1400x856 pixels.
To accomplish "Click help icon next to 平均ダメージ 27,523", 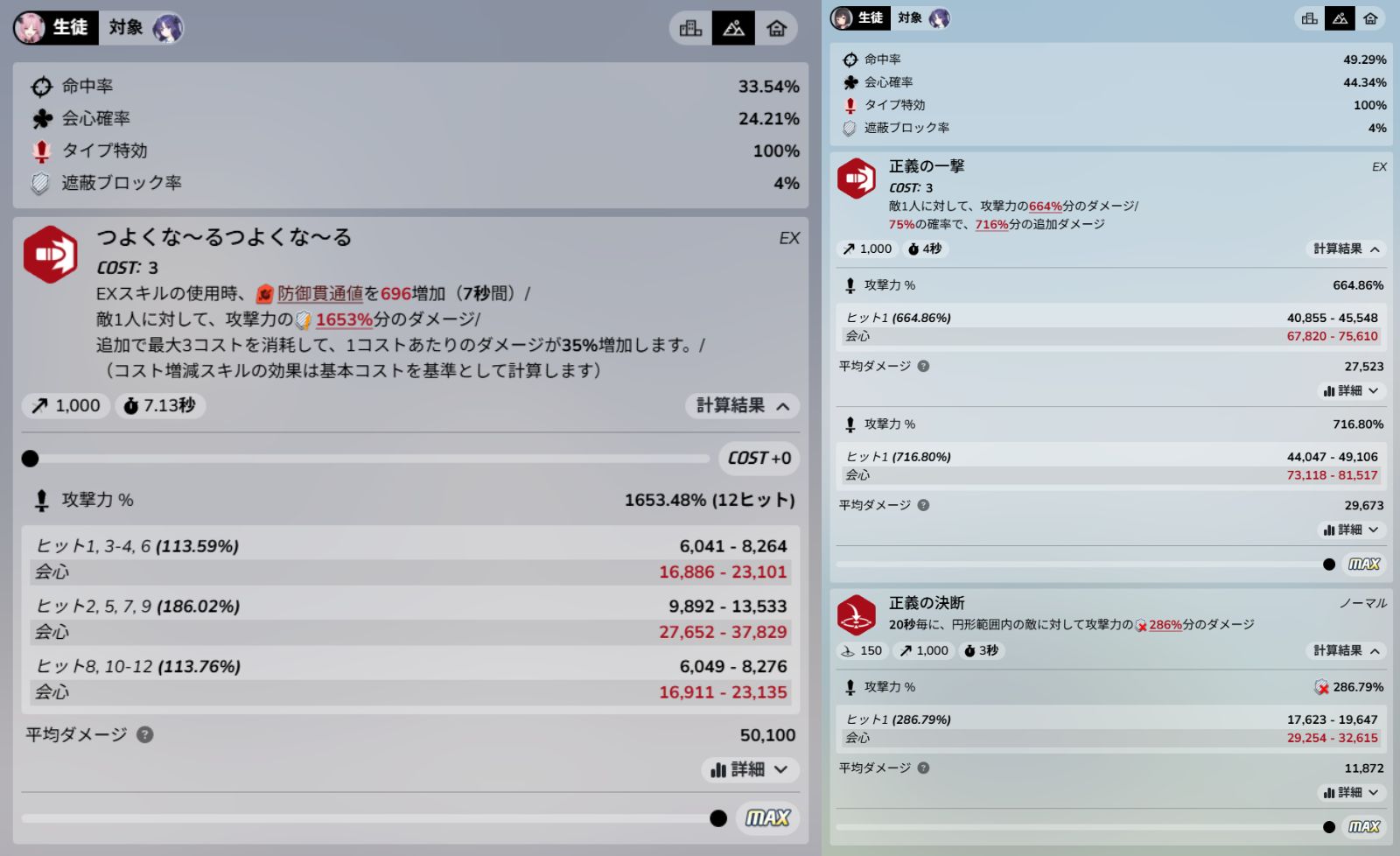I will coord(923,366).
